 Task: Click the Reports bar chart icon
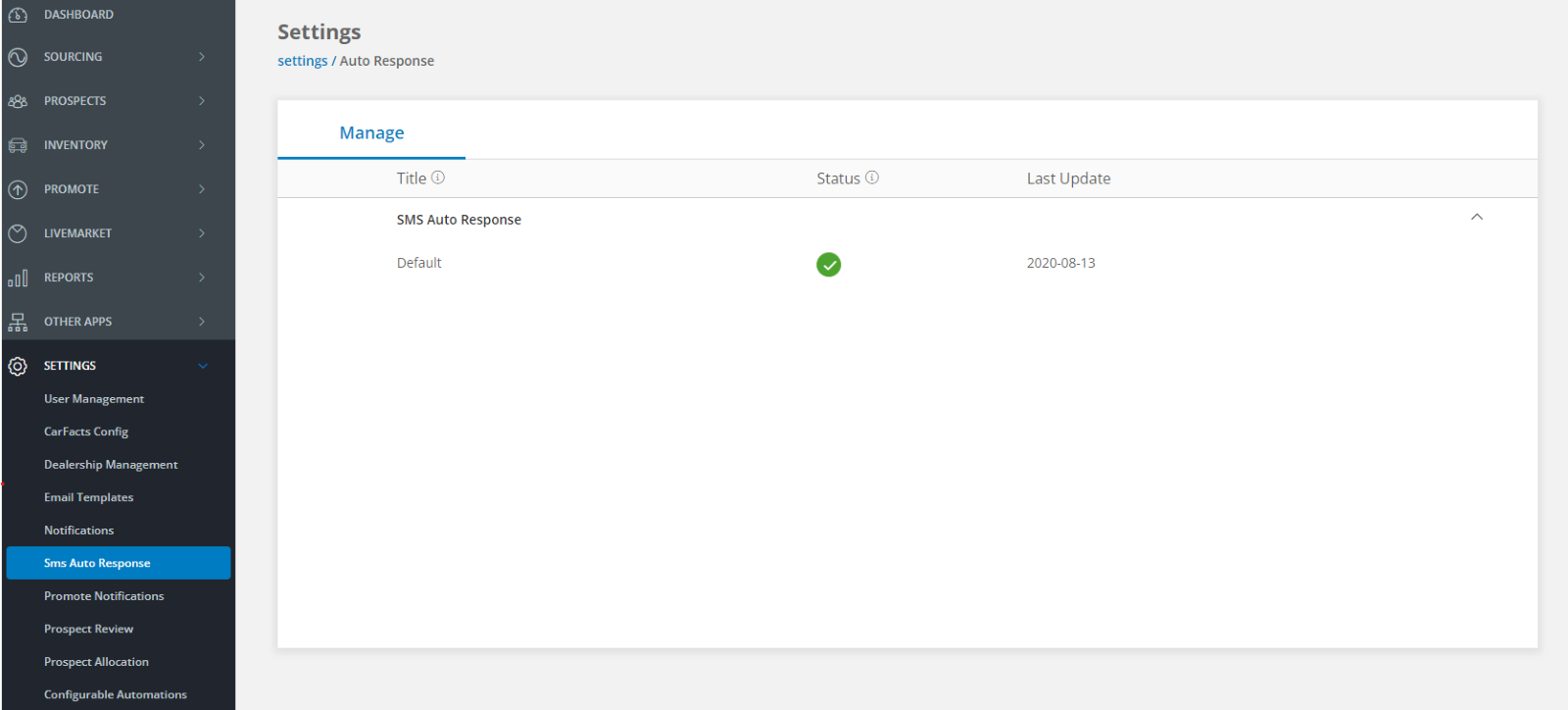[x=18, y=279]
